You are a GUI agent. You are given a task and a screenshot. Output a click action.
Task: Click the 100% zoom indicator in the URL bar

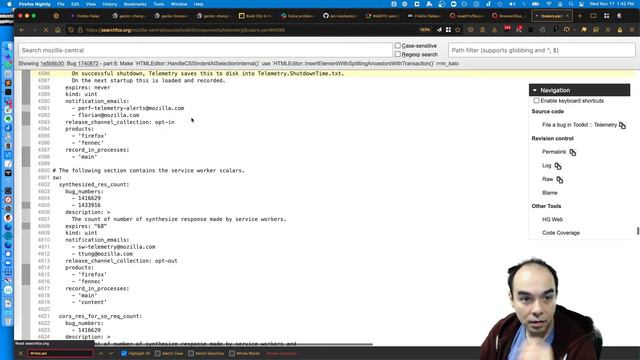tap(425, 30)
